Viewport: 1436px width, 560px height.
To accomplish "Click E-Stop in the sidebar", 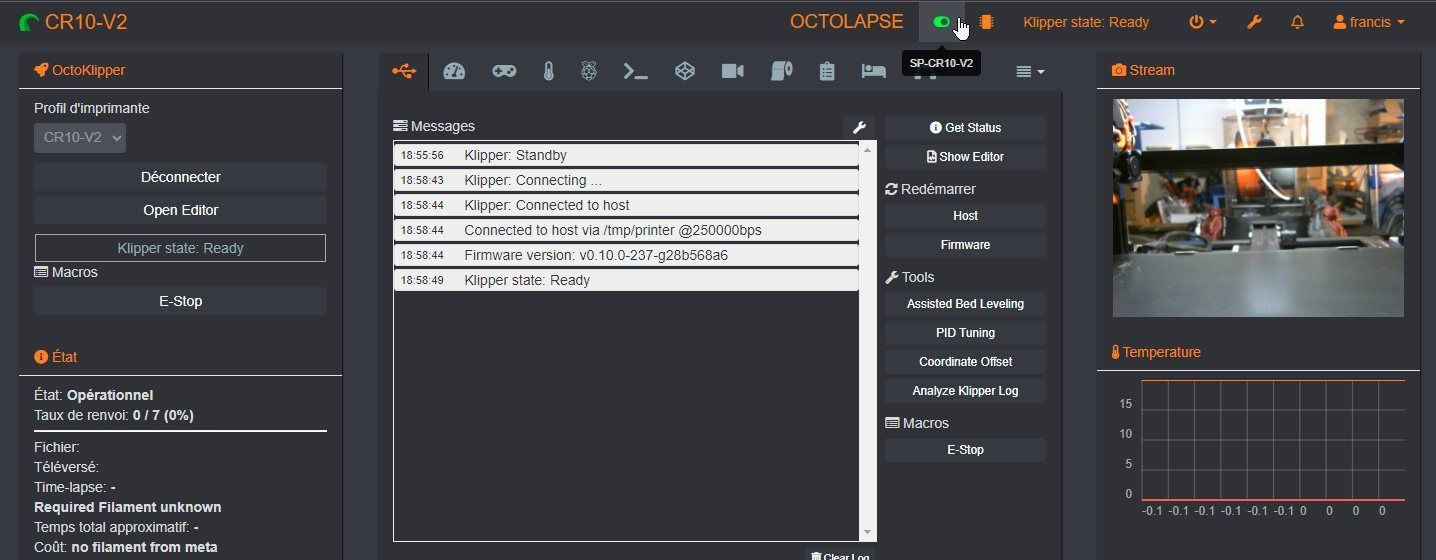I will pos(180,301).
